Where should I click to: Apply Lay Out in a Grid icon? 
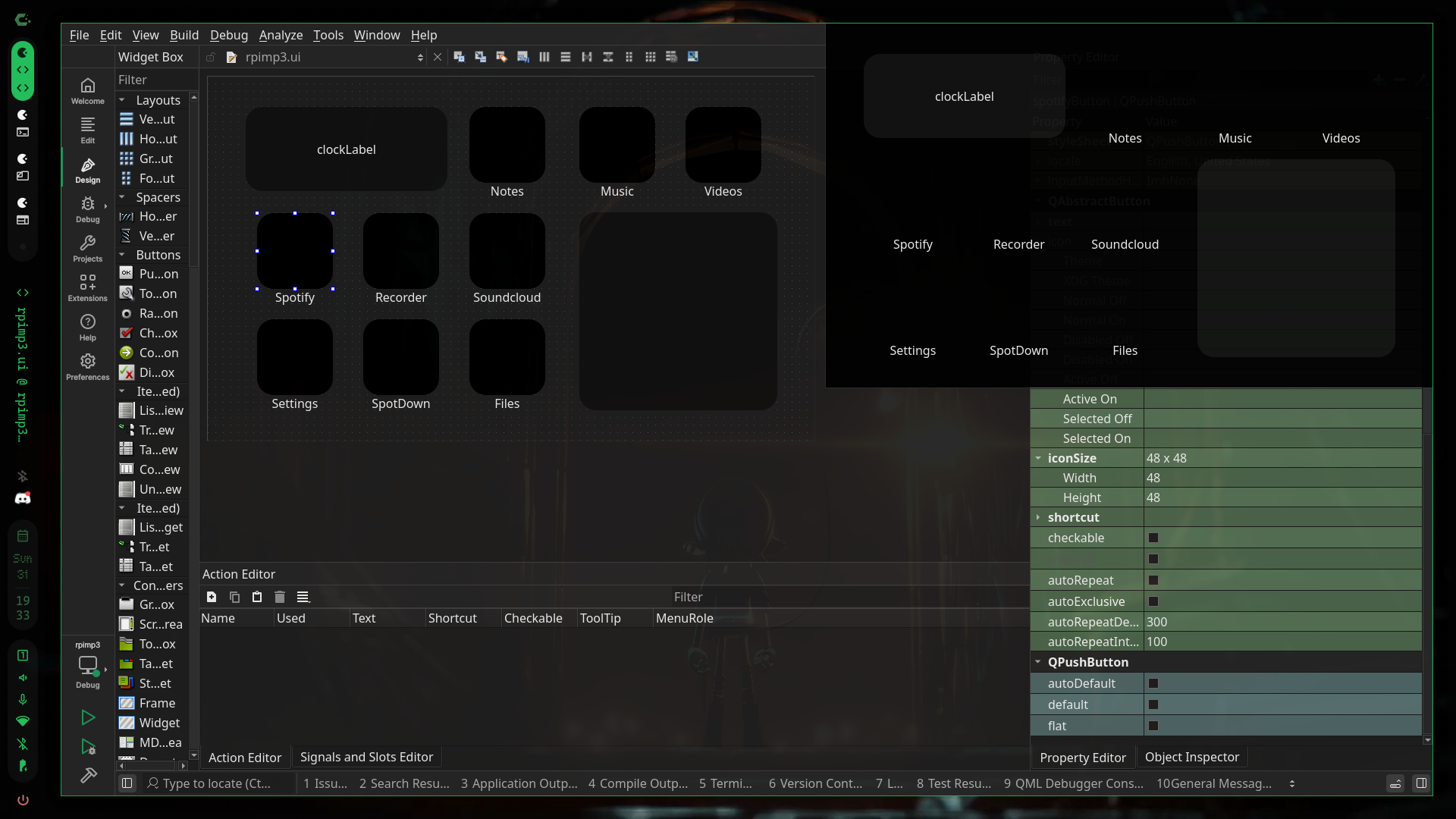(x=650, y=57)
